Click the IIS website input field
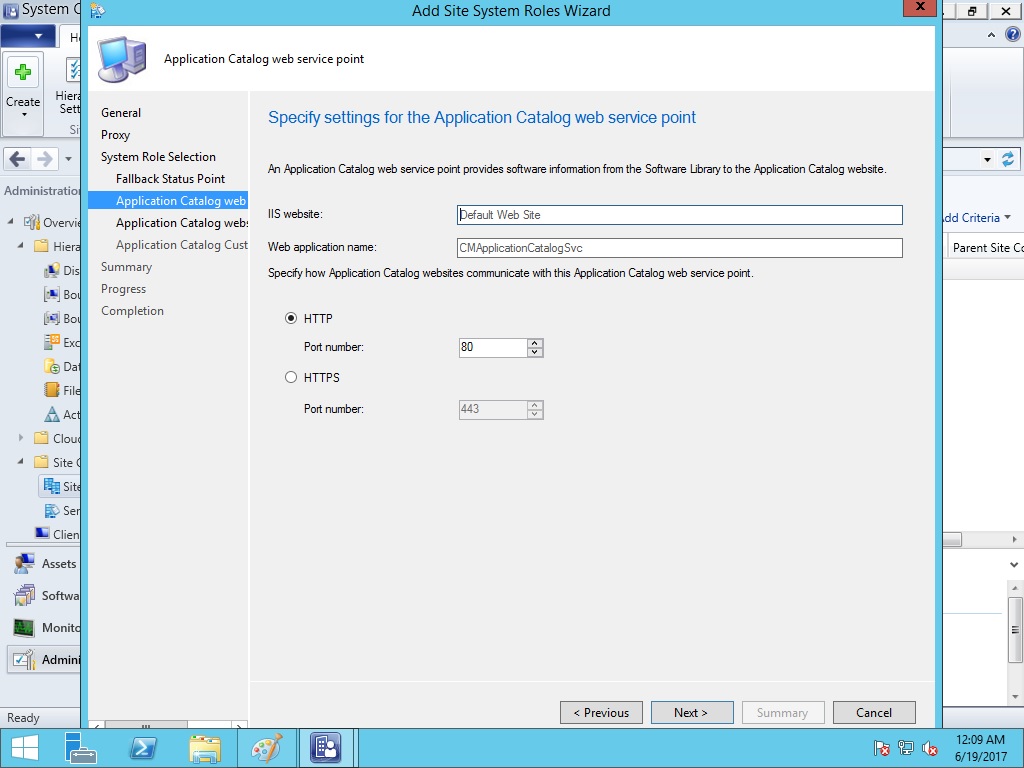 pos(679,215)
